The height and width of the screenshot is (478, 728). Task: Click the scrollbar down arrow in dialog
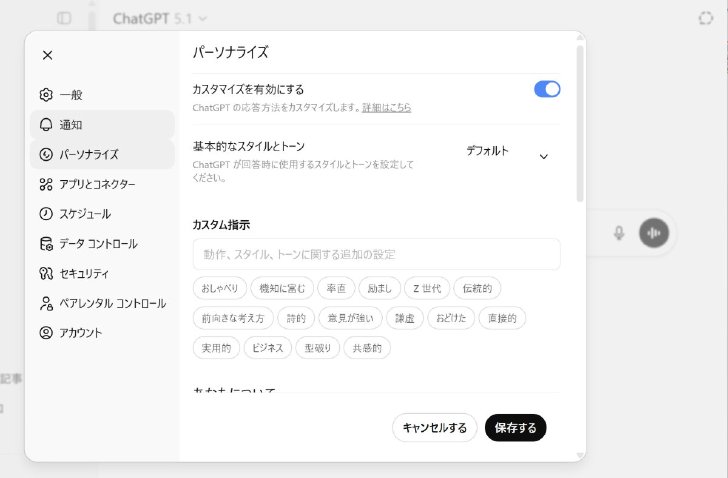580,456
